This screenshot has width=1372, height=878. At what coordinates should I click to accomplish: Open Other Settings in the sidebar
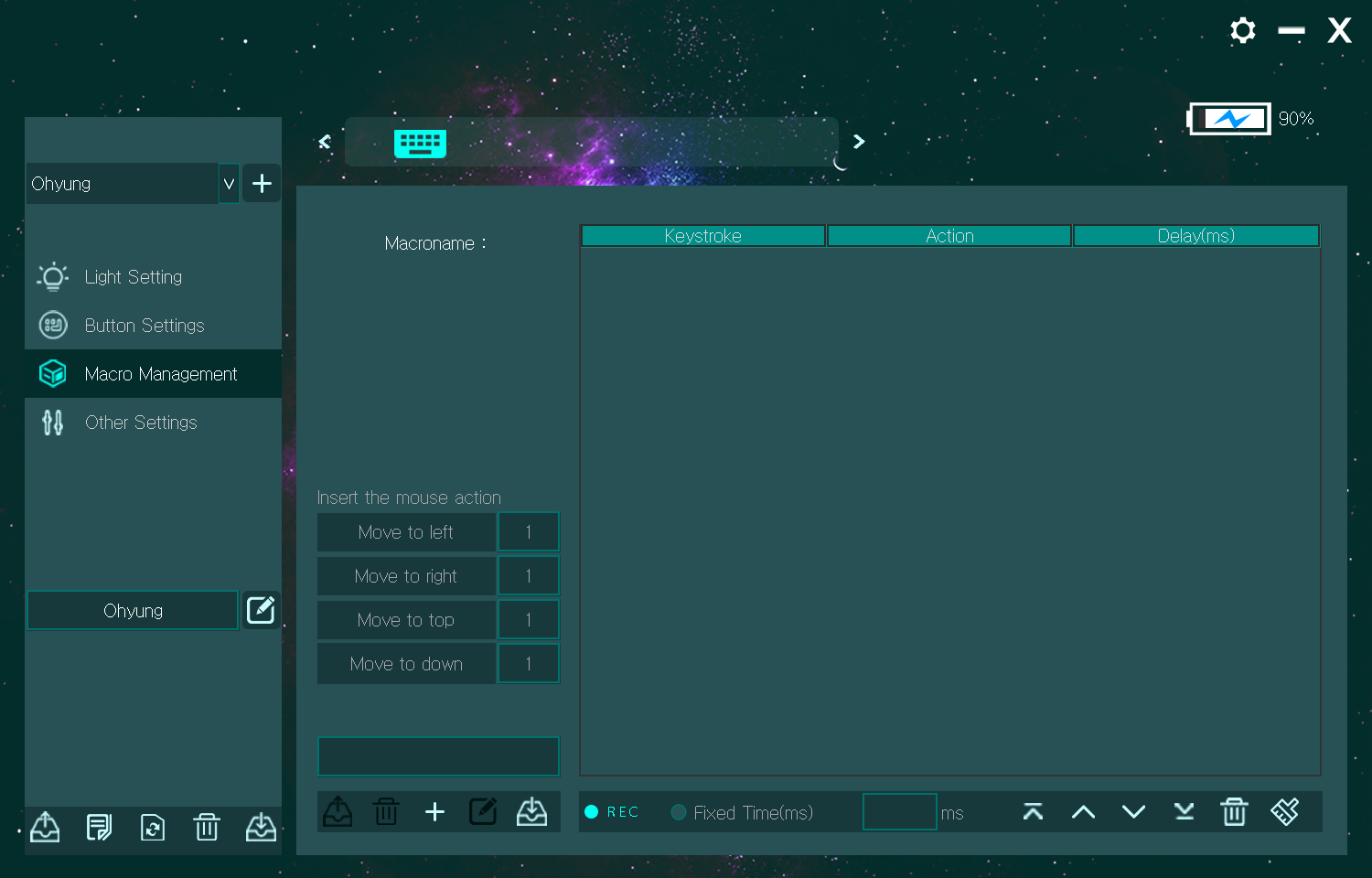coord(141,423)
